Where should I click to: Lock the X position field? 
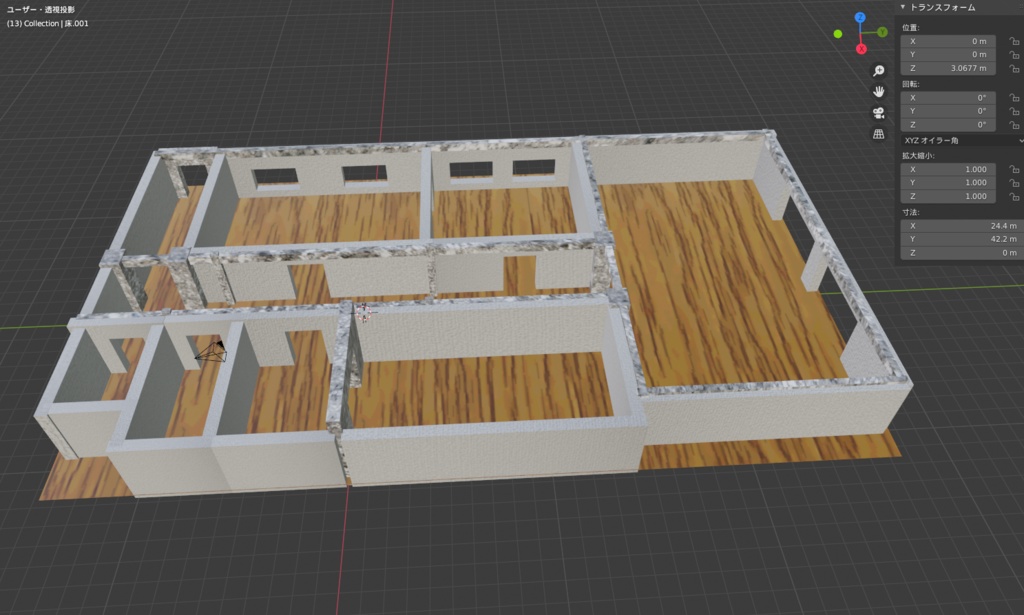click(x=1013, y=41)
